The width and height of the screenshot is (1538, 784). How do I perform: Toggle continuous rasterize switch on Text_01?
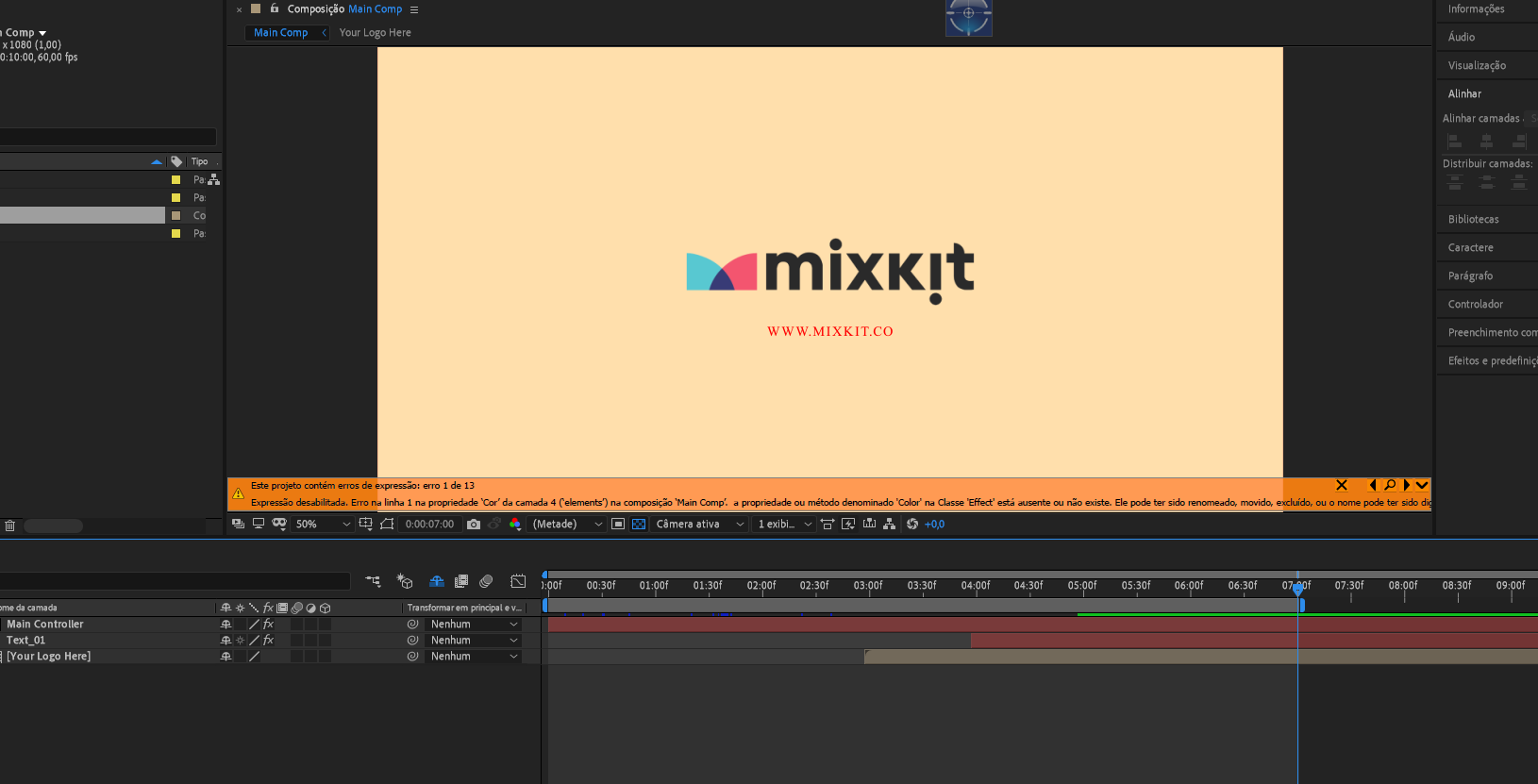tap(240, 641)
